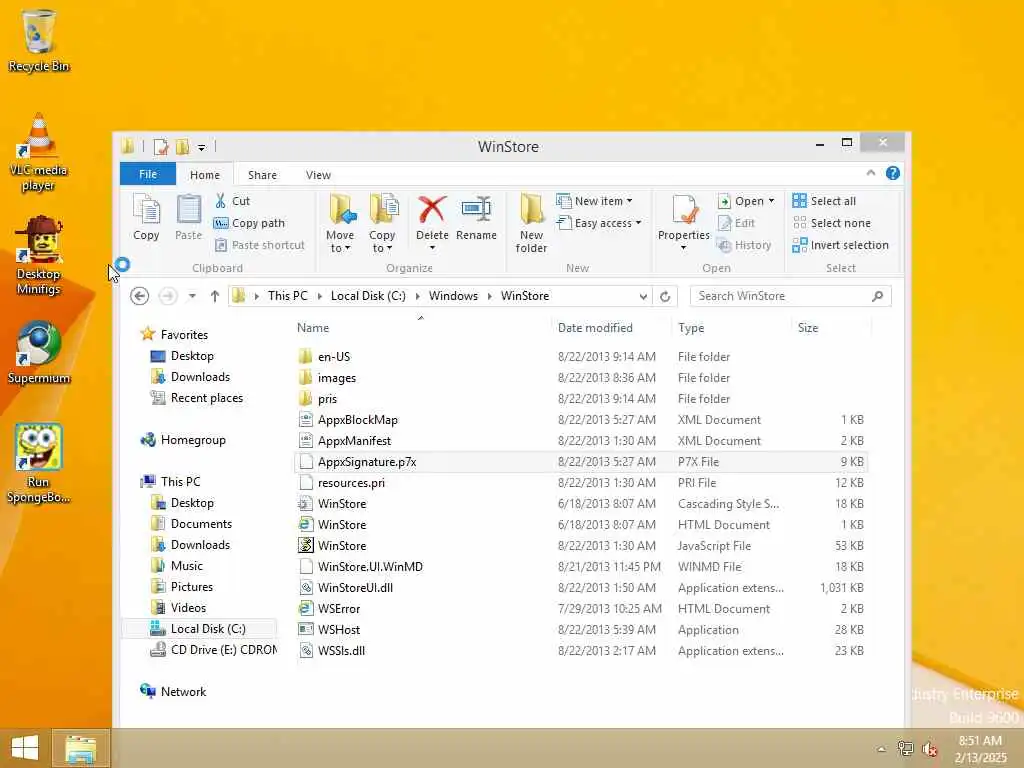Image resolution: width=1024 pixels, height=768 pixels.
Task: Click the History command in the ribbon
Action: 744,246
